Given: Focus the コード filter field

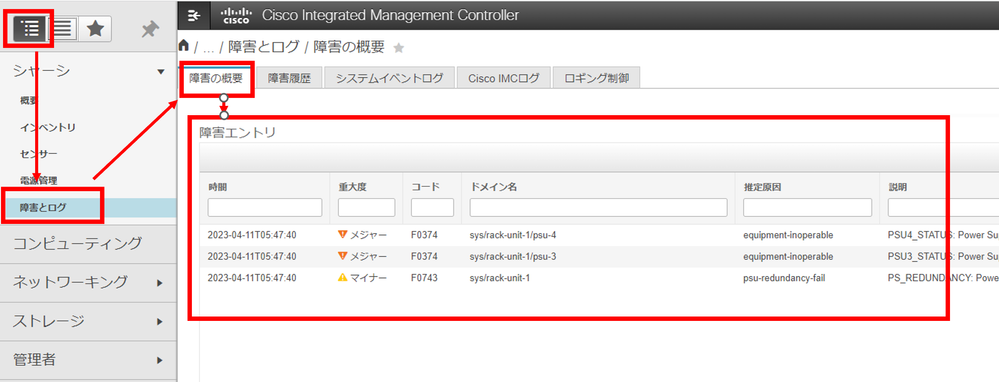Looking at the screenshot, I should (432, 208).
